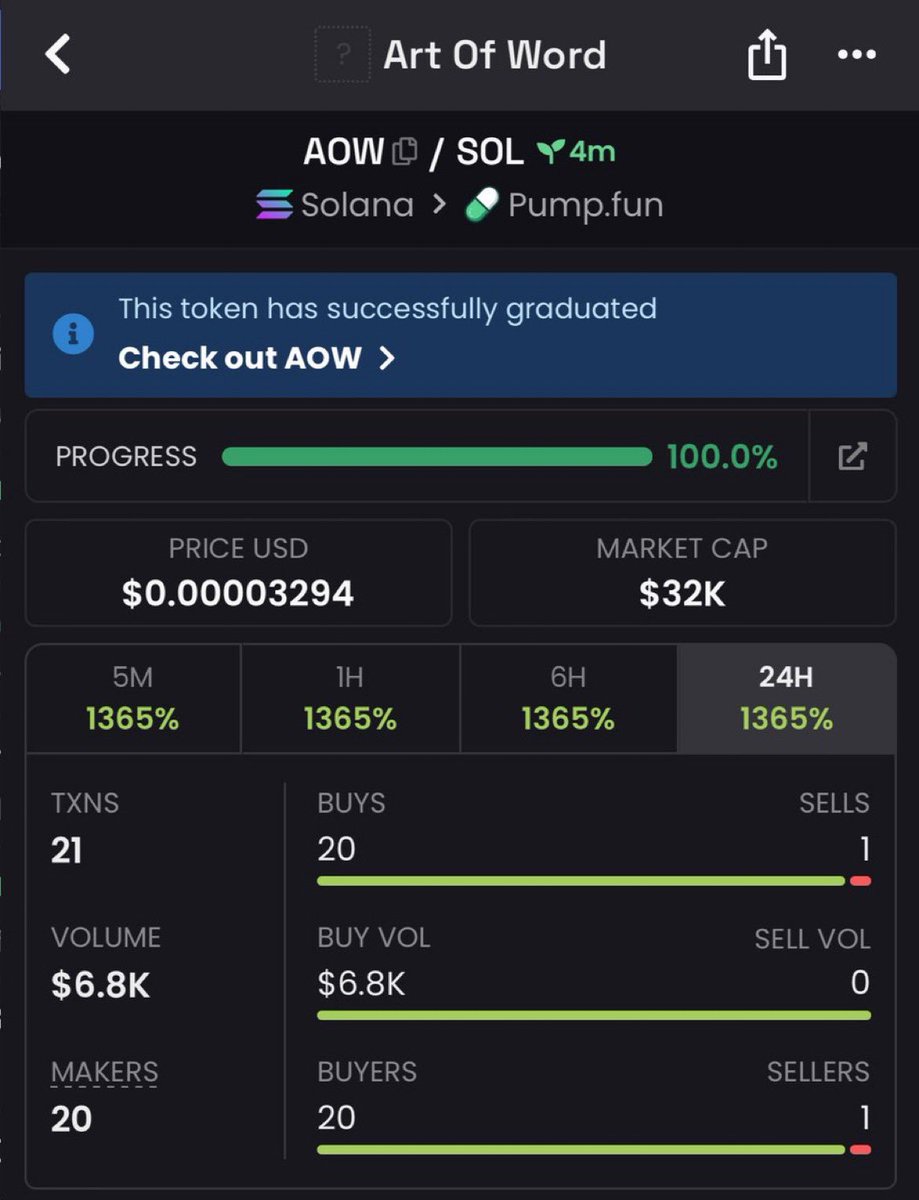Select the 1H timeframe tab
This screenshot has width=919, height=1200.
tap(350, 698)
